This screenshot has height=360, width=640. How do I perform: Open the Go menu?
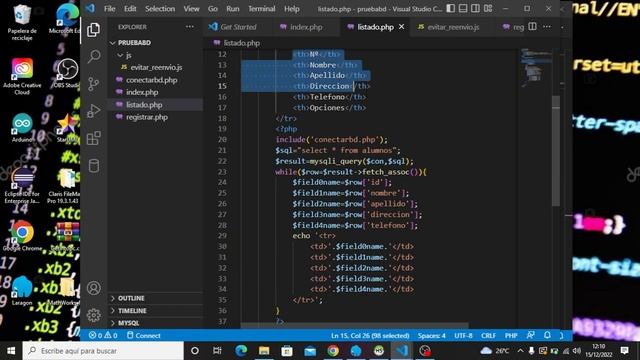click(x=213, y=9)
